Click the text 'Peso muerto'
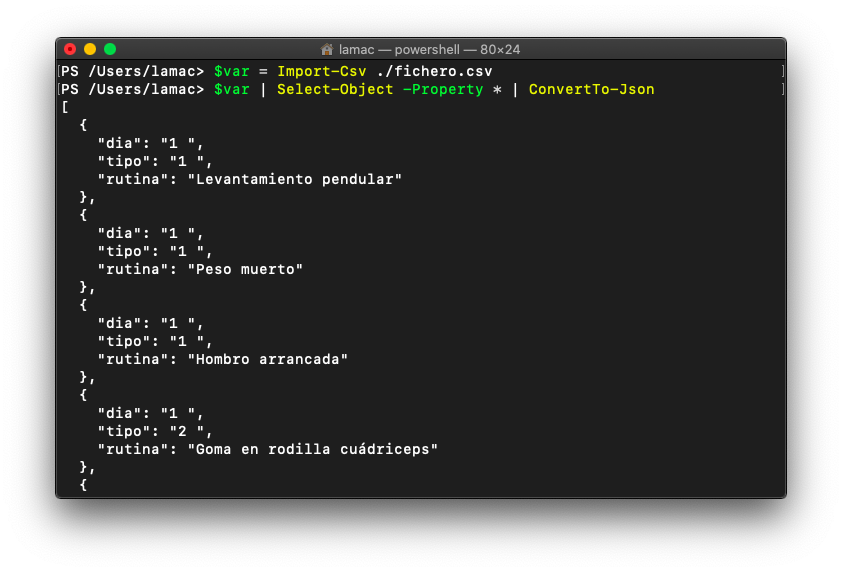 coord(245,269)
